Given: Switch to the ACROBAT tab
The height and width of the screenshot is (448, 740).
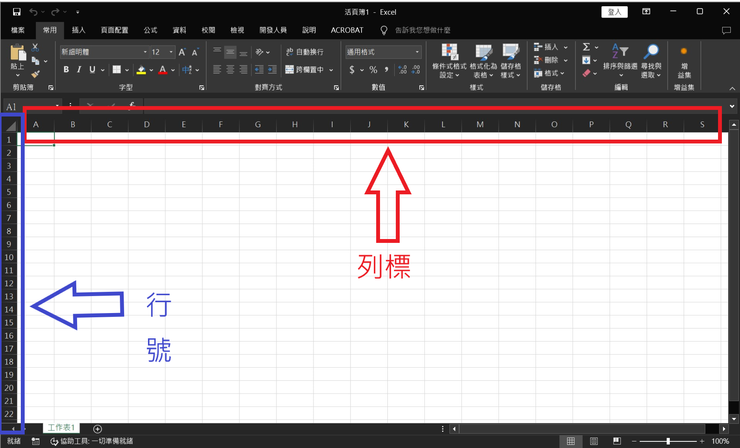Looking at the screenshot, I should (x=347, y=30).
